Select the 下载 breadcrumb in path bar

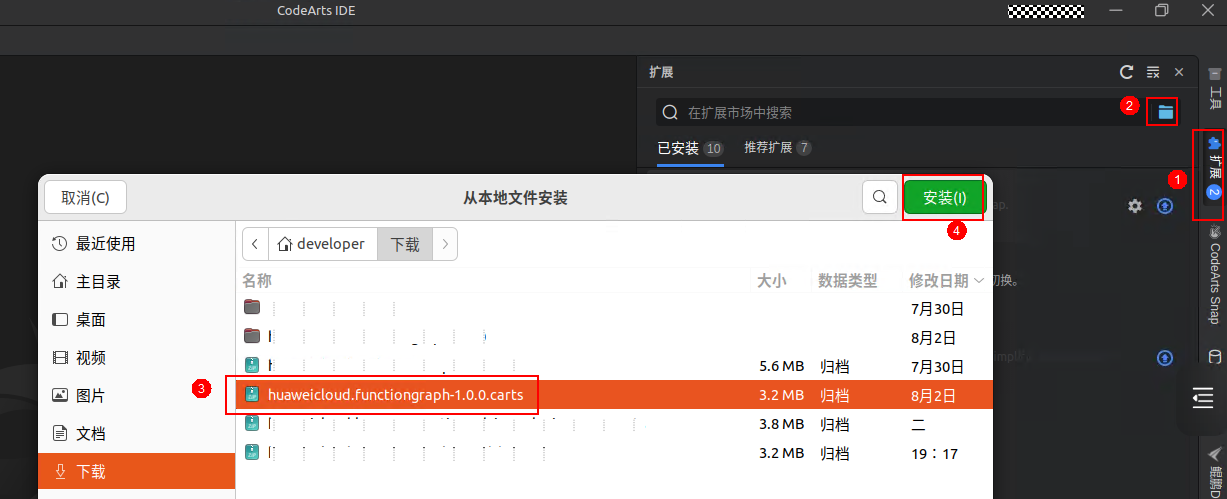coord(405,243)
